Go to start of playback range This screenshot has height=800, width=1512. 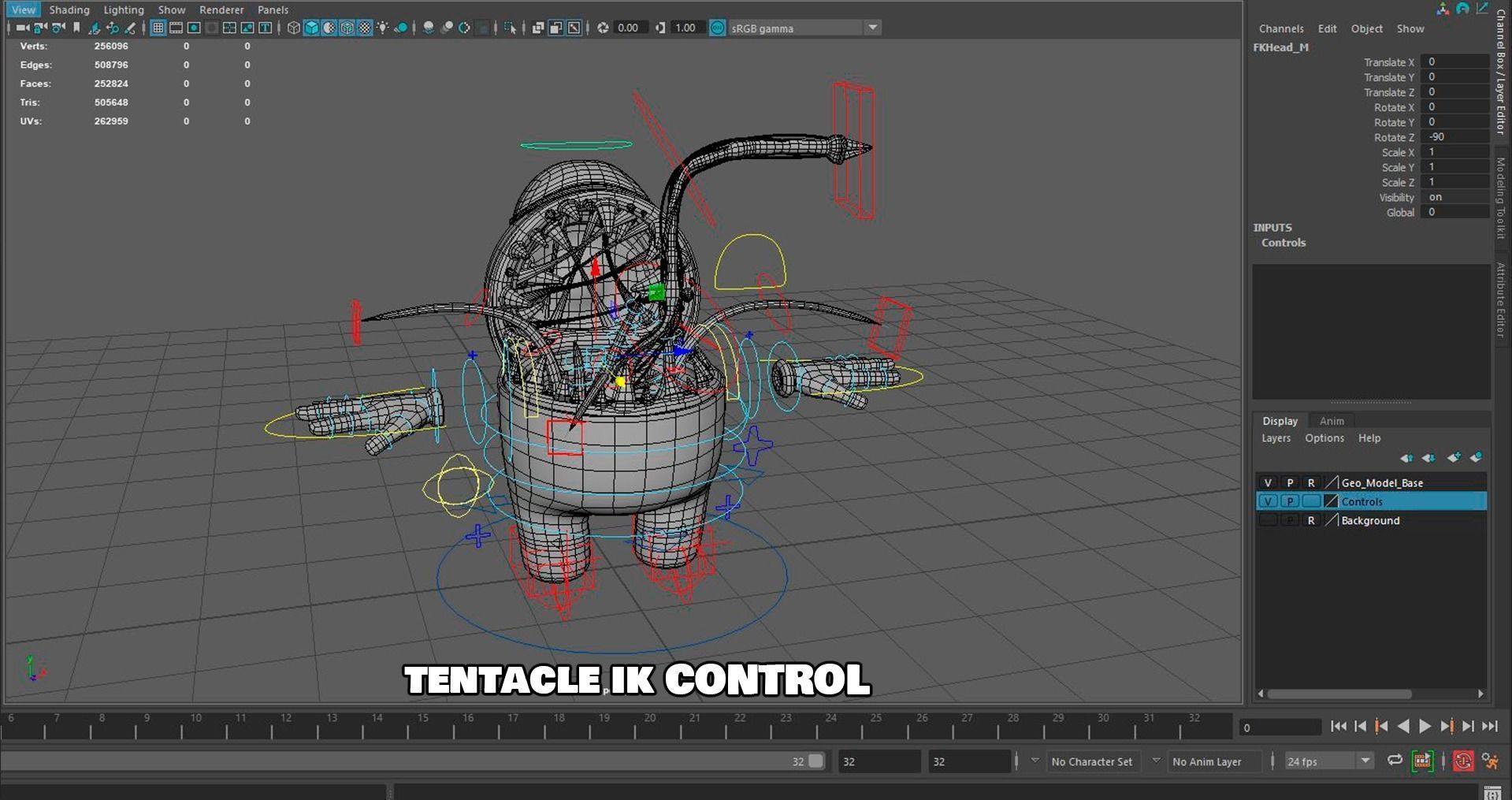[1338, 727]
